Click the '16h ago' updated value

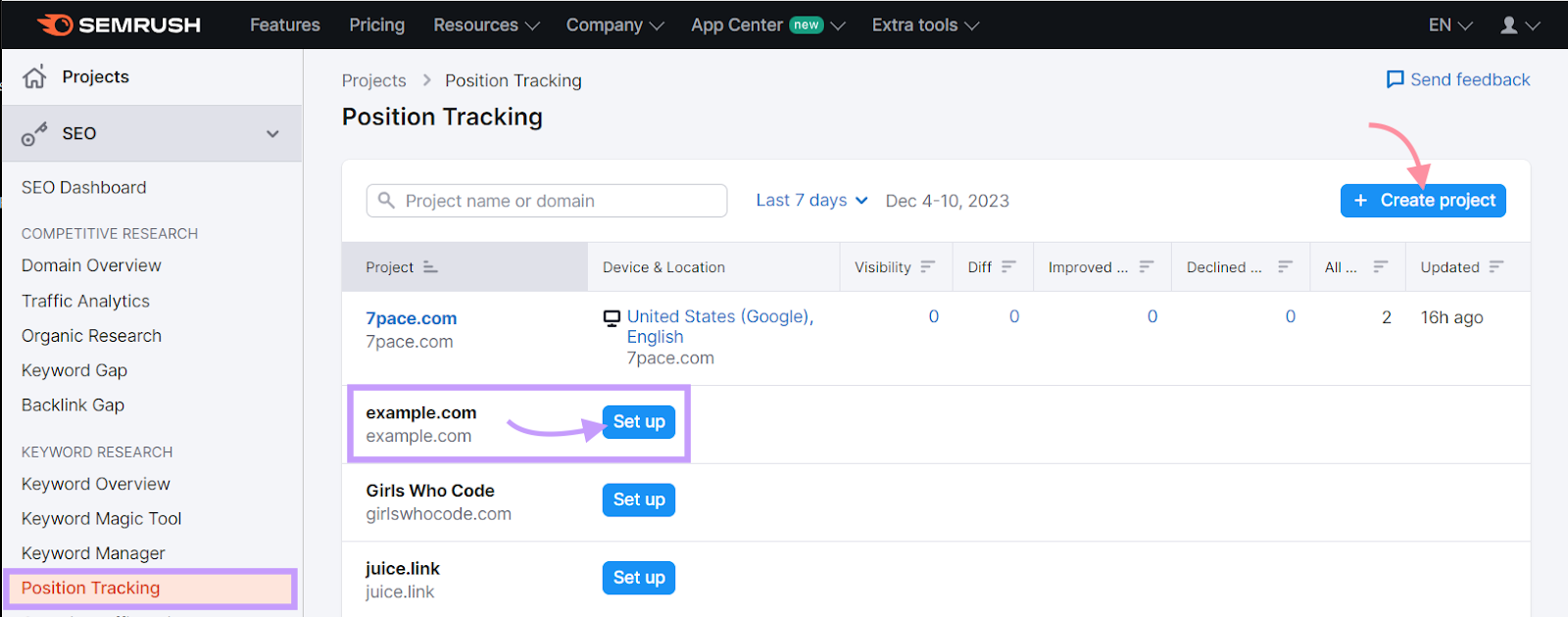tap(1451, 317)
